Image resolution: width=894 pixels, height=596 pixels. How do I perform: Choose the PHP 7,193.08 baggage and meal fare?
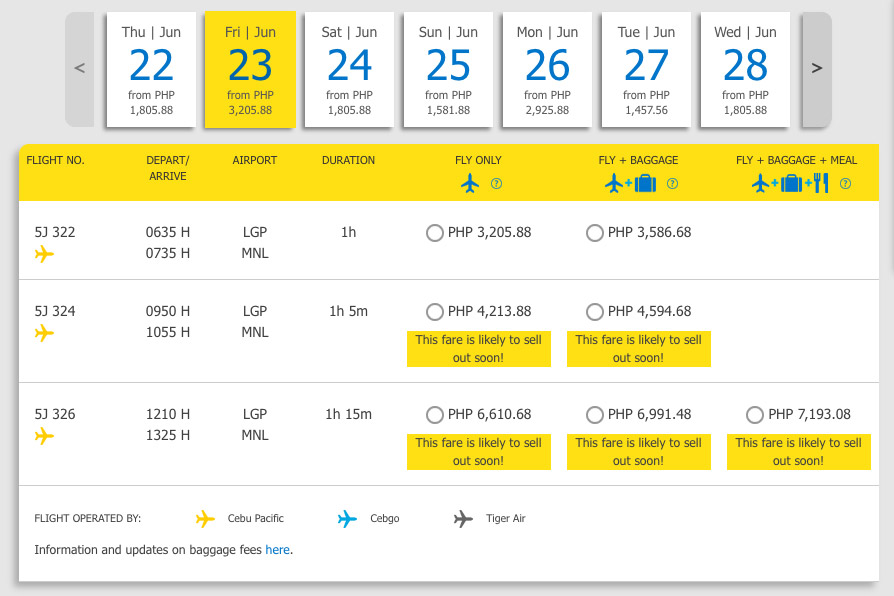755,415
